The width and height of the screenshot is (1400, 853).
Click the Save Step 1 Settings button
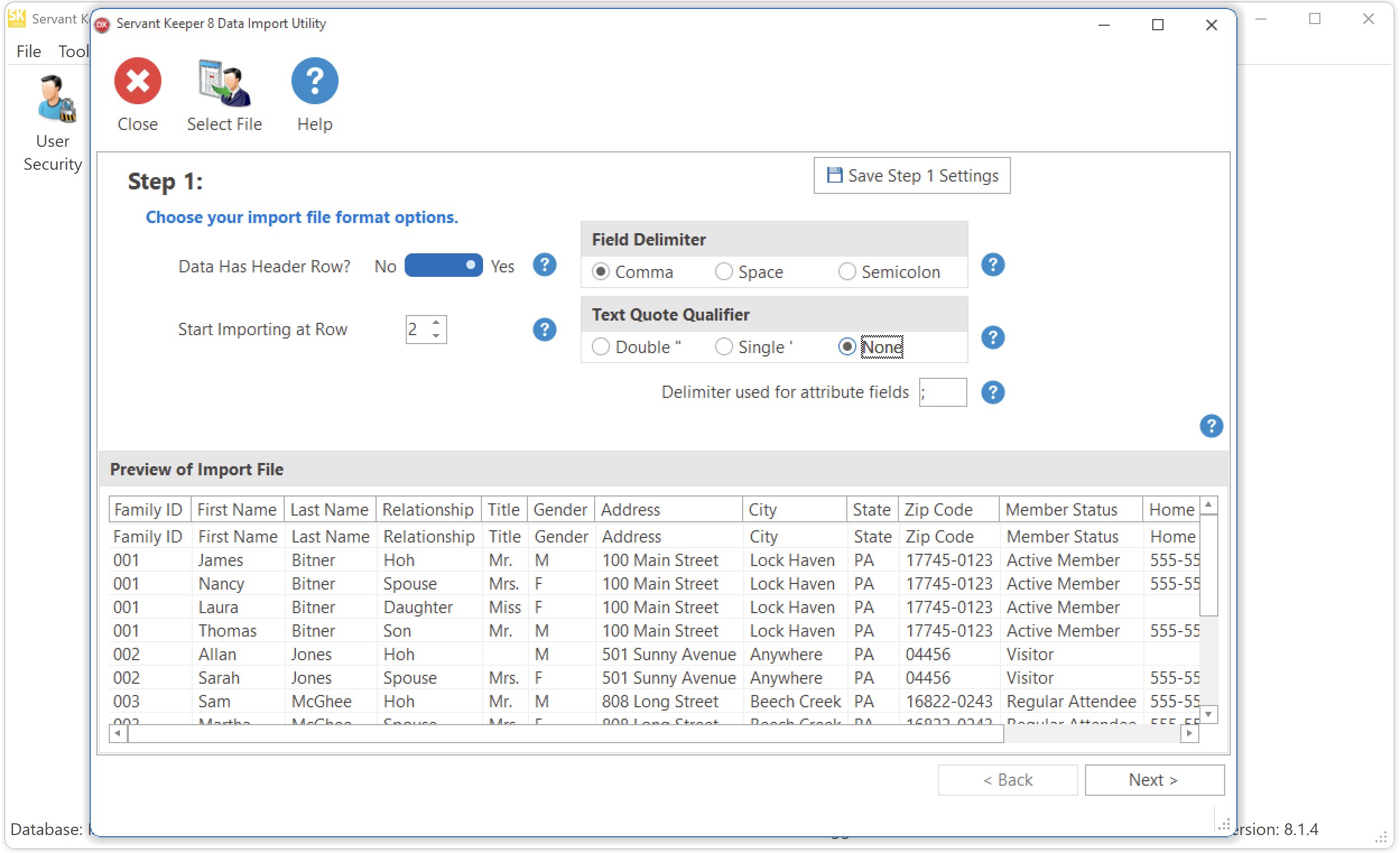(911, 175)
